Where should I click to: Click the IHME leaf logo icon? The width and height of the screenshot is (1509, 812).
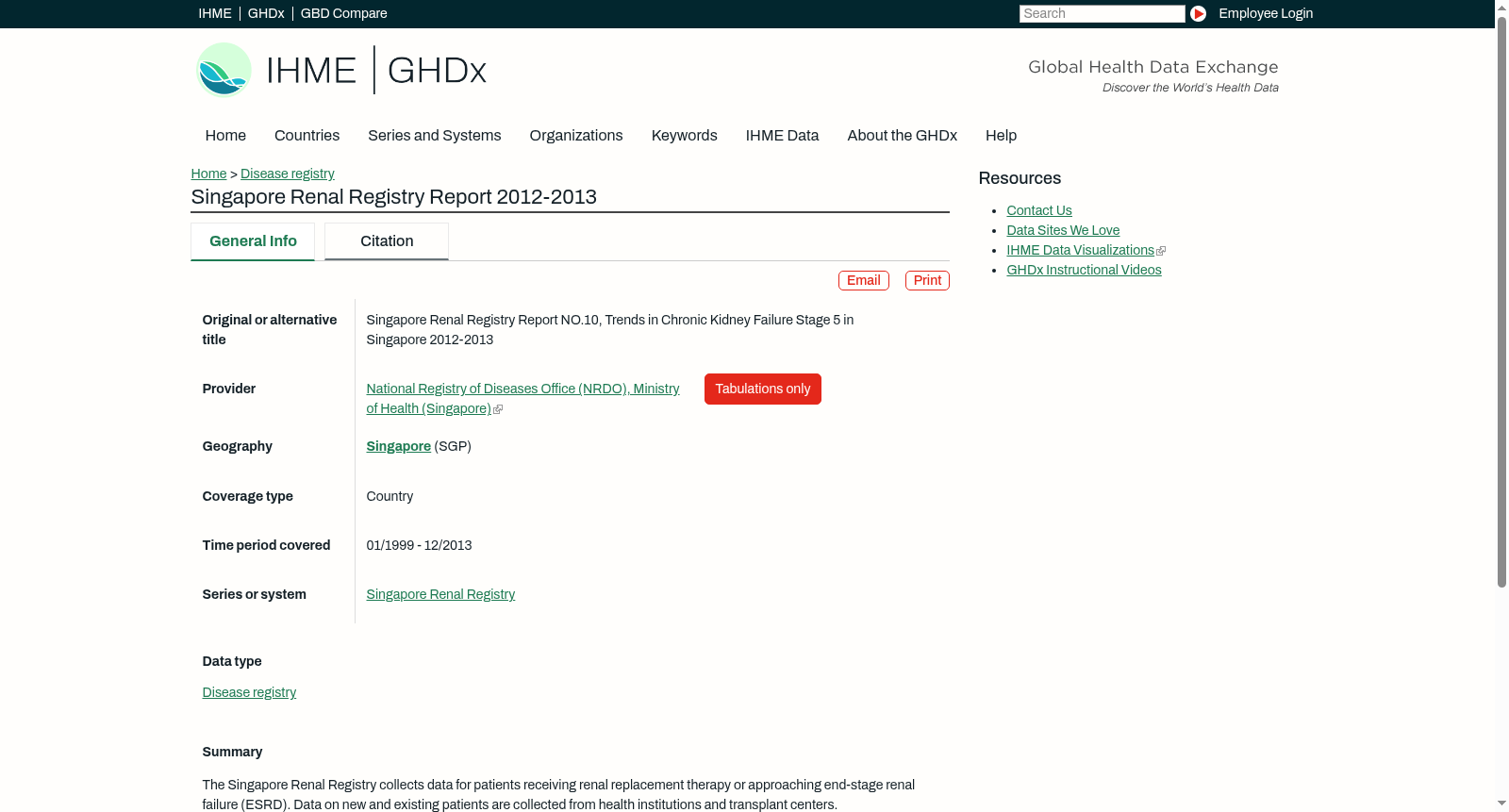tap(224, 70)
